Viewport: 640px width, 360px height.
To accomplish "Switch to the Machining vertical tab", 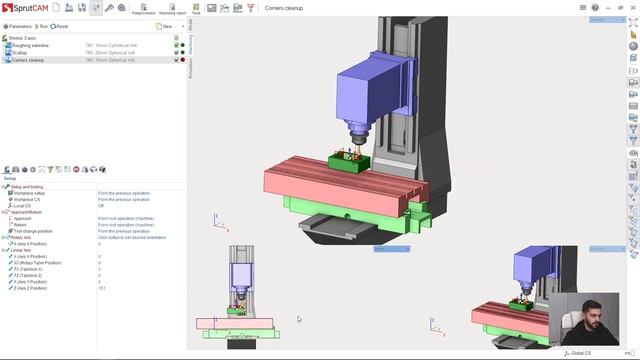I will pos(190,44).
